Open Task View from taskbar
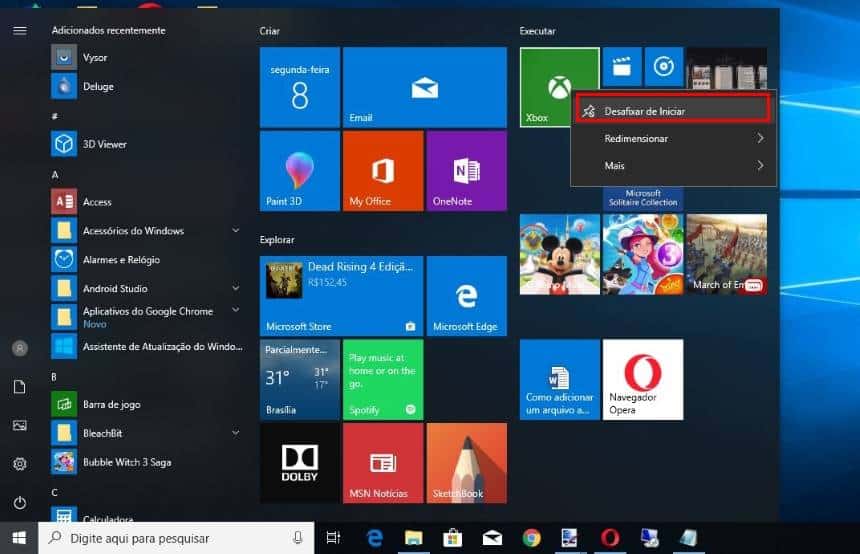The height and width of the screenshot is (554, 860). [333, 538]
